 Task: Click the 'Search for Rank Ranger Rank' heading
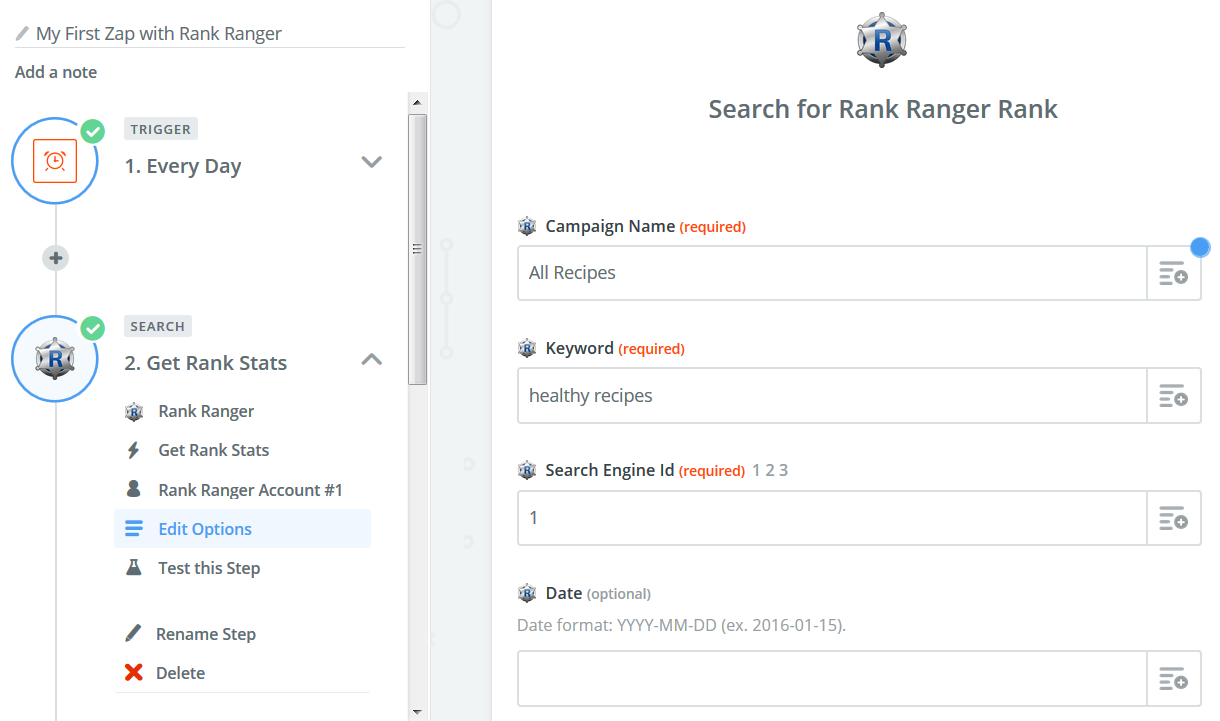click(x=883, y=109)
